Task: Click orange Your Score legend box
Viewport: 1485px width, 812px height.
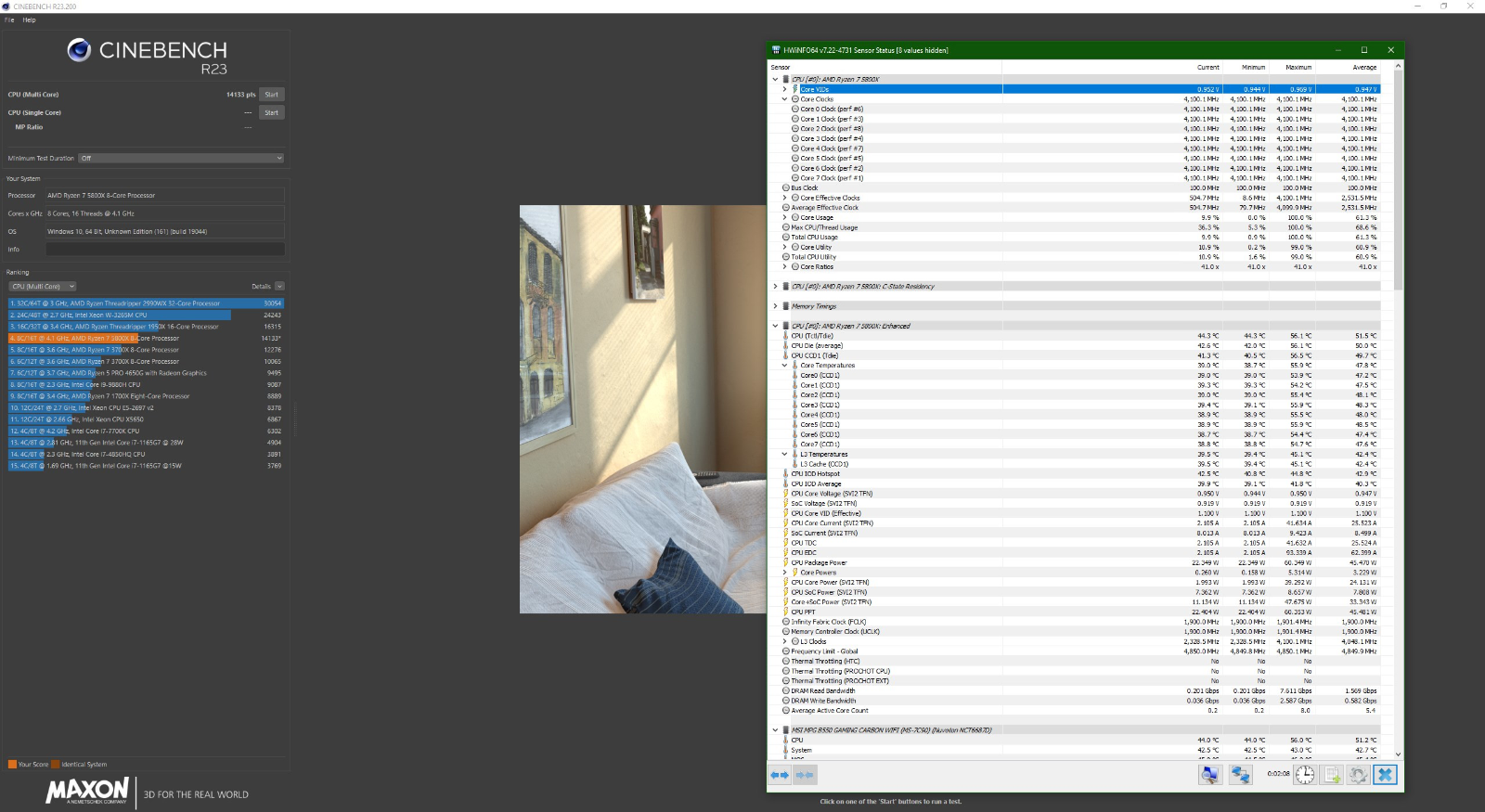Action: tap(12, 765)
